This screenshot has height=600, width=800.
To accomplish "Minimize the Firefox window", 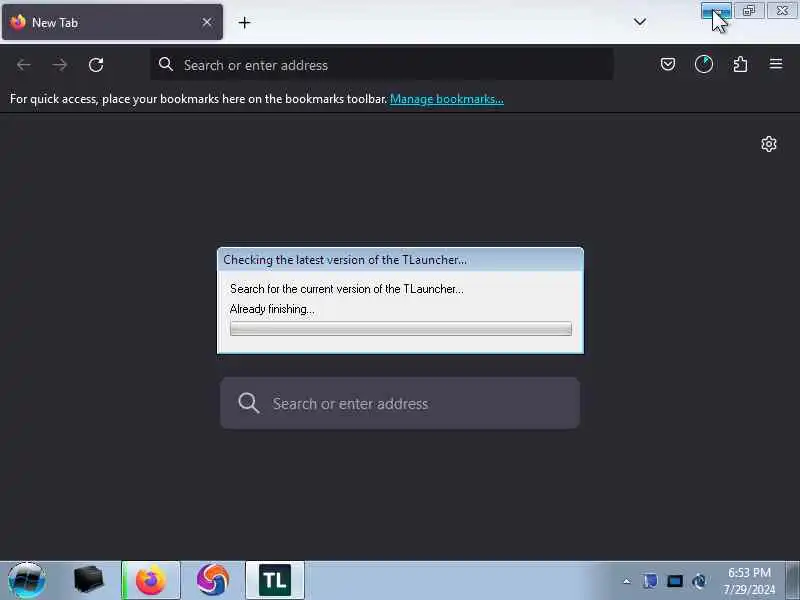I will click(x=716, y=10).
